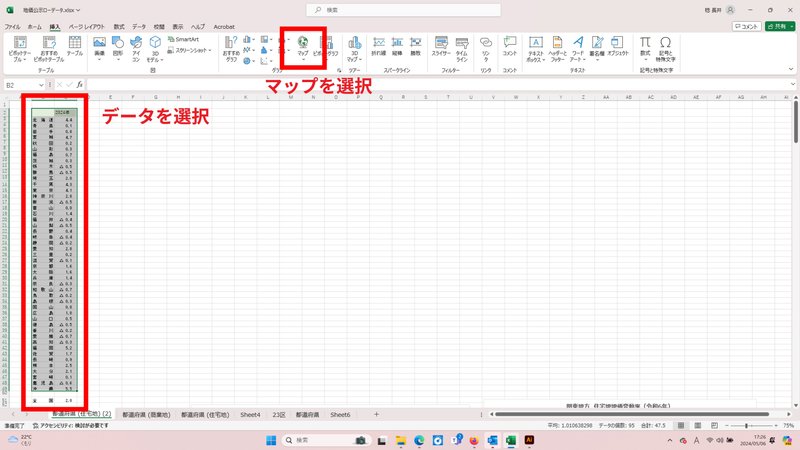Click the Icons (アイコン) insert button
Image resolution: width=800 pixels, height=450 pixels.
[136, 49]
